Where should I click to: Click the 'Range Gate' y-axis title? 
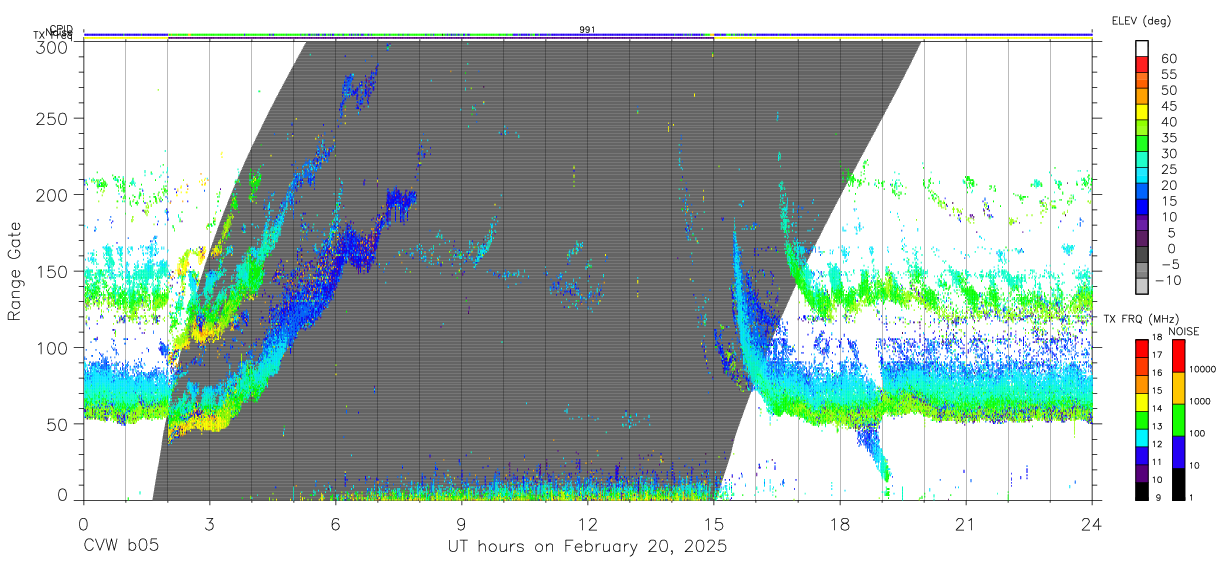click(15, 271)
